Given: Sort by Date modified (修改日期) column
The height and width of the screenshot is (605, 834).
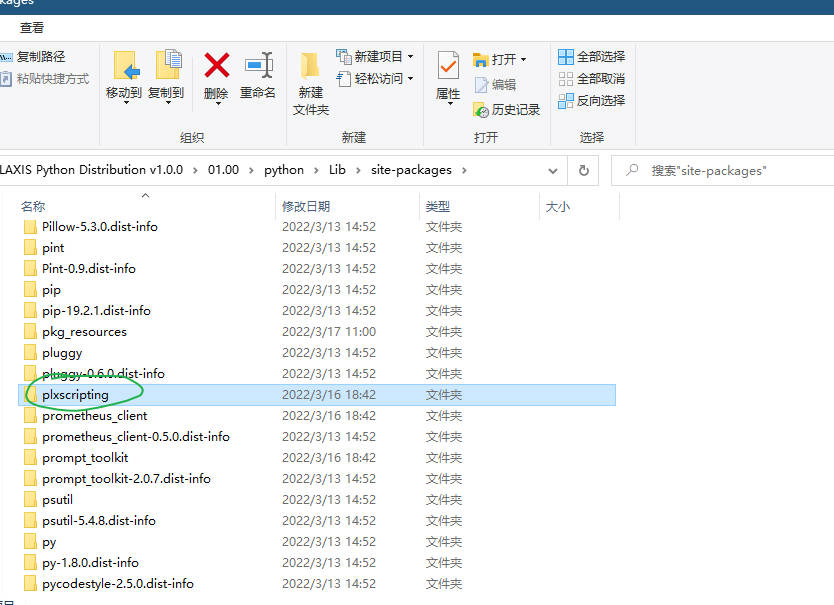Looking at the screenshot, I should pyautogui.click(x=306, y=206).
